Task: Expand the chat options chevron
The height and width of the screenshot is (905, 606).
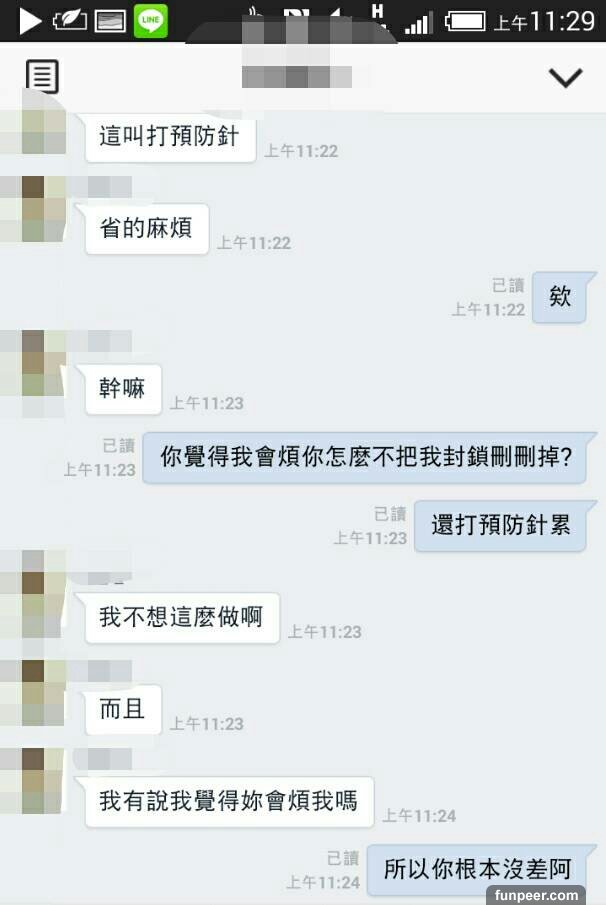Action: tap(564, 77)
